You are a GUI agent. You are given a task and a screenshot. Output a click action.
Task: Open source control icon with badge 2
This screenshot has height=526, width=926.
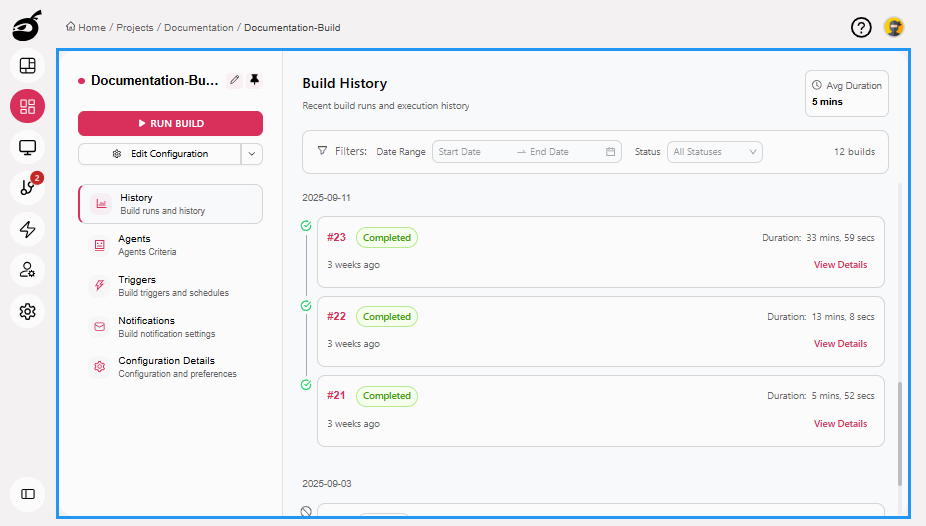[x=27, y=188]
